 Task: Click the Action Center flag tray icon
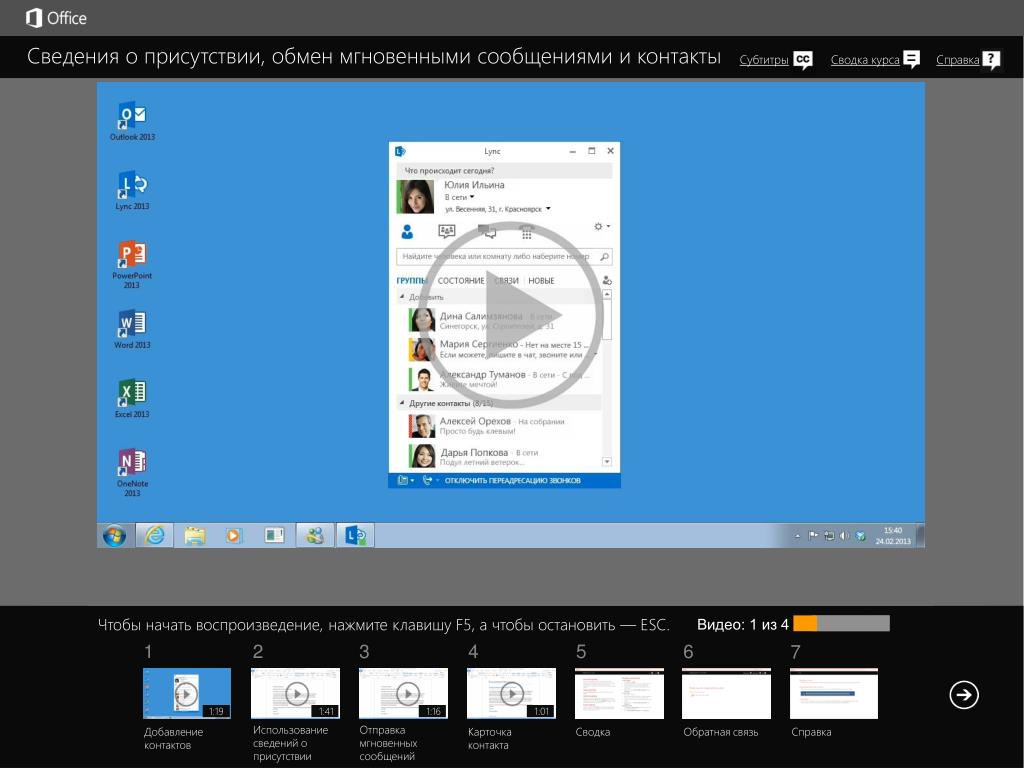(813, 536)
